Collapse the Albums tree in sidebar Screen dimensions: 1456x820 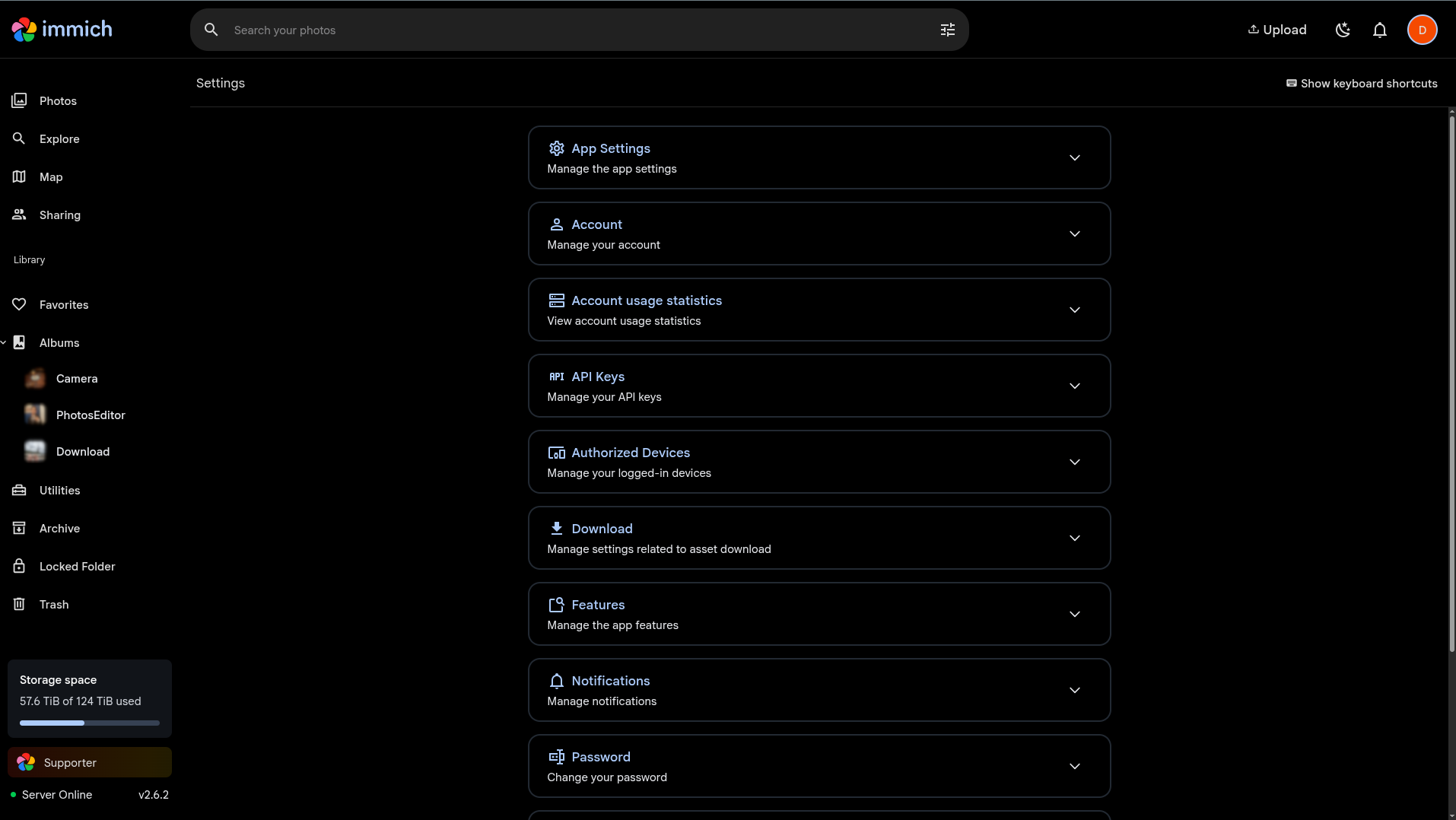point(4,342)
